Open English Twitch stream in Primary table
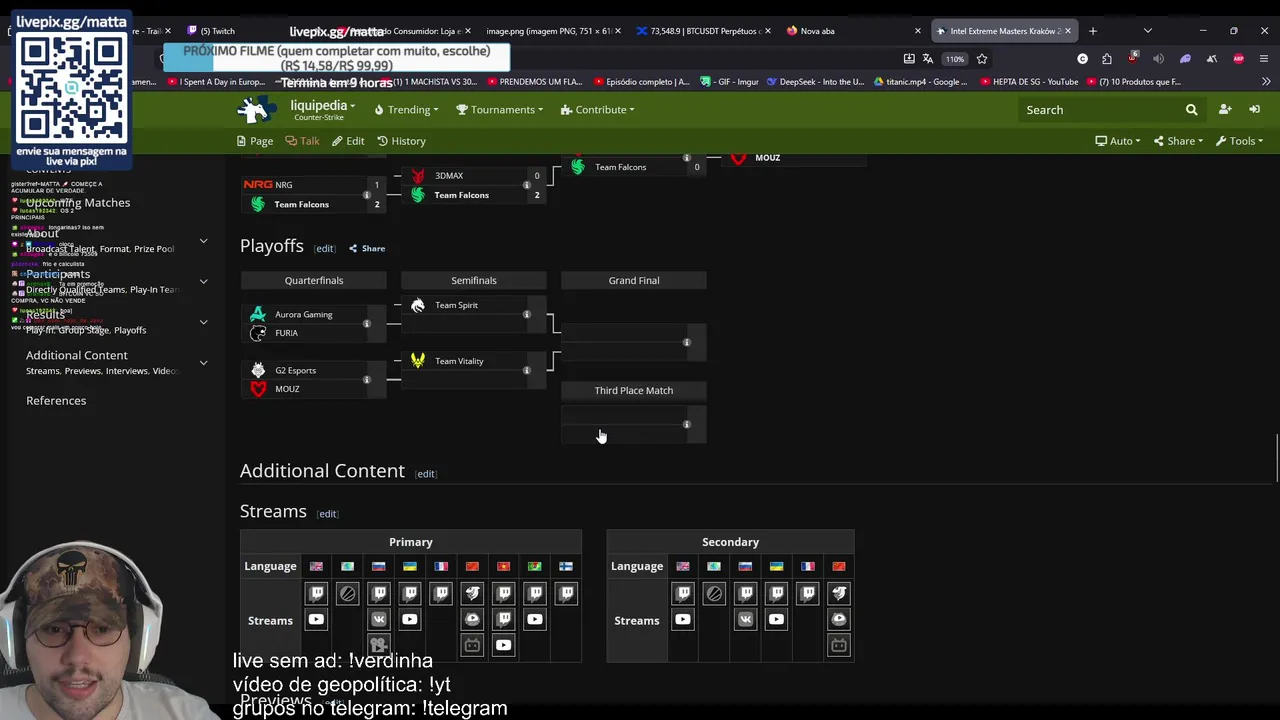Viewport: 1280px width, 720px height. point(316,594)
